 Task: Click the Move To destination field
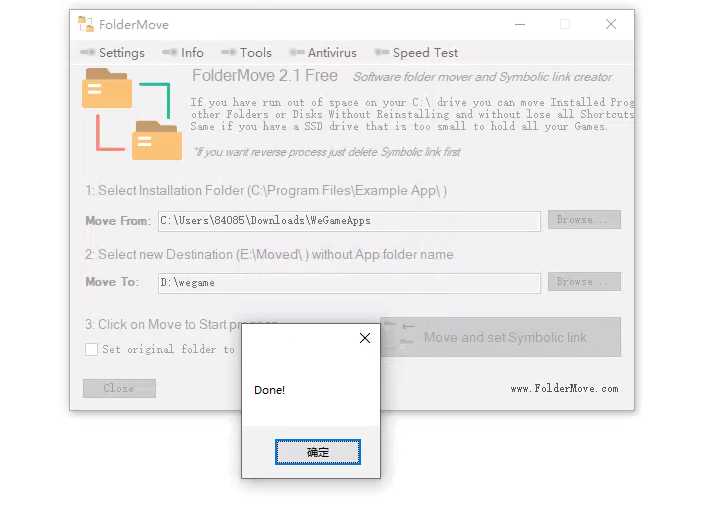tap(349, 282)
